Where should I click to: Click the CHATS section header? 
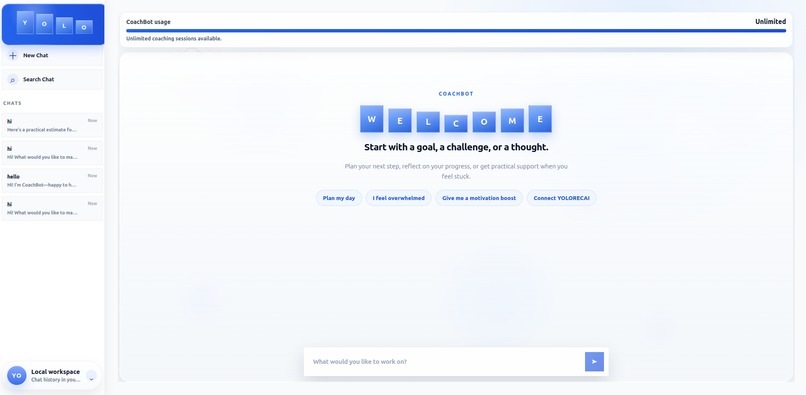click(x=12, y=103)
